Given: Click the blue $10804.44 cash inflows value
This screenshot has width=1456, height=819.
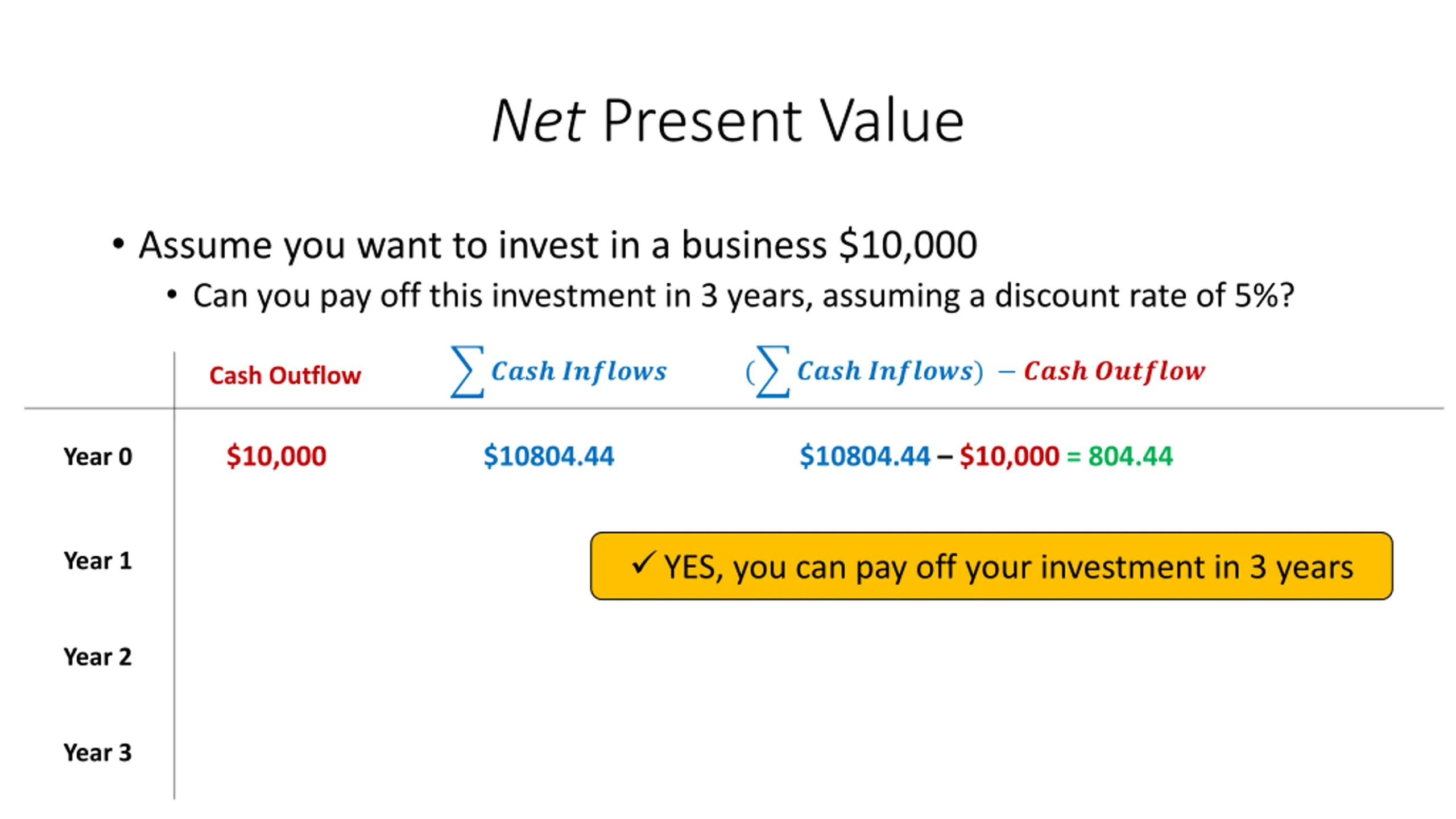Looking at the screenshot, I should [549, 456].
